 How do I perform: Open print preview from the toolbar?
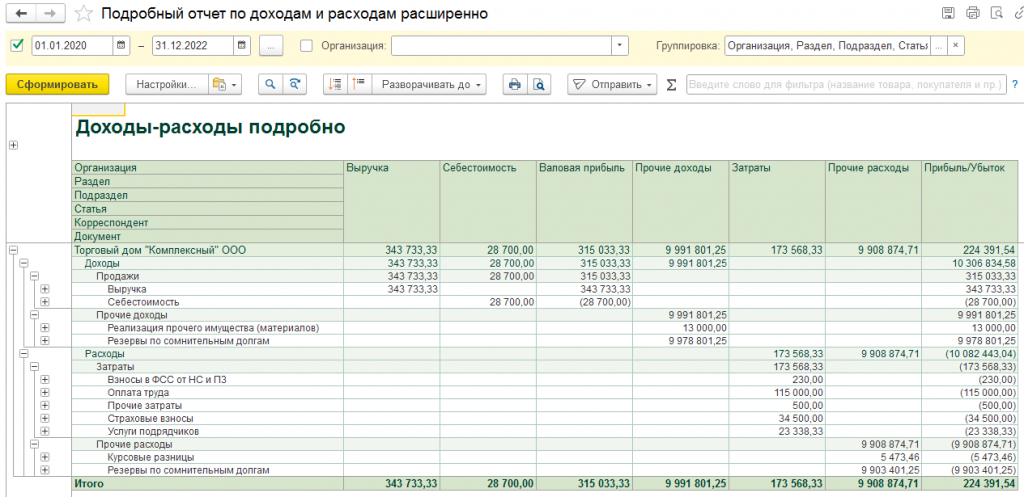[x=539, y=84]
